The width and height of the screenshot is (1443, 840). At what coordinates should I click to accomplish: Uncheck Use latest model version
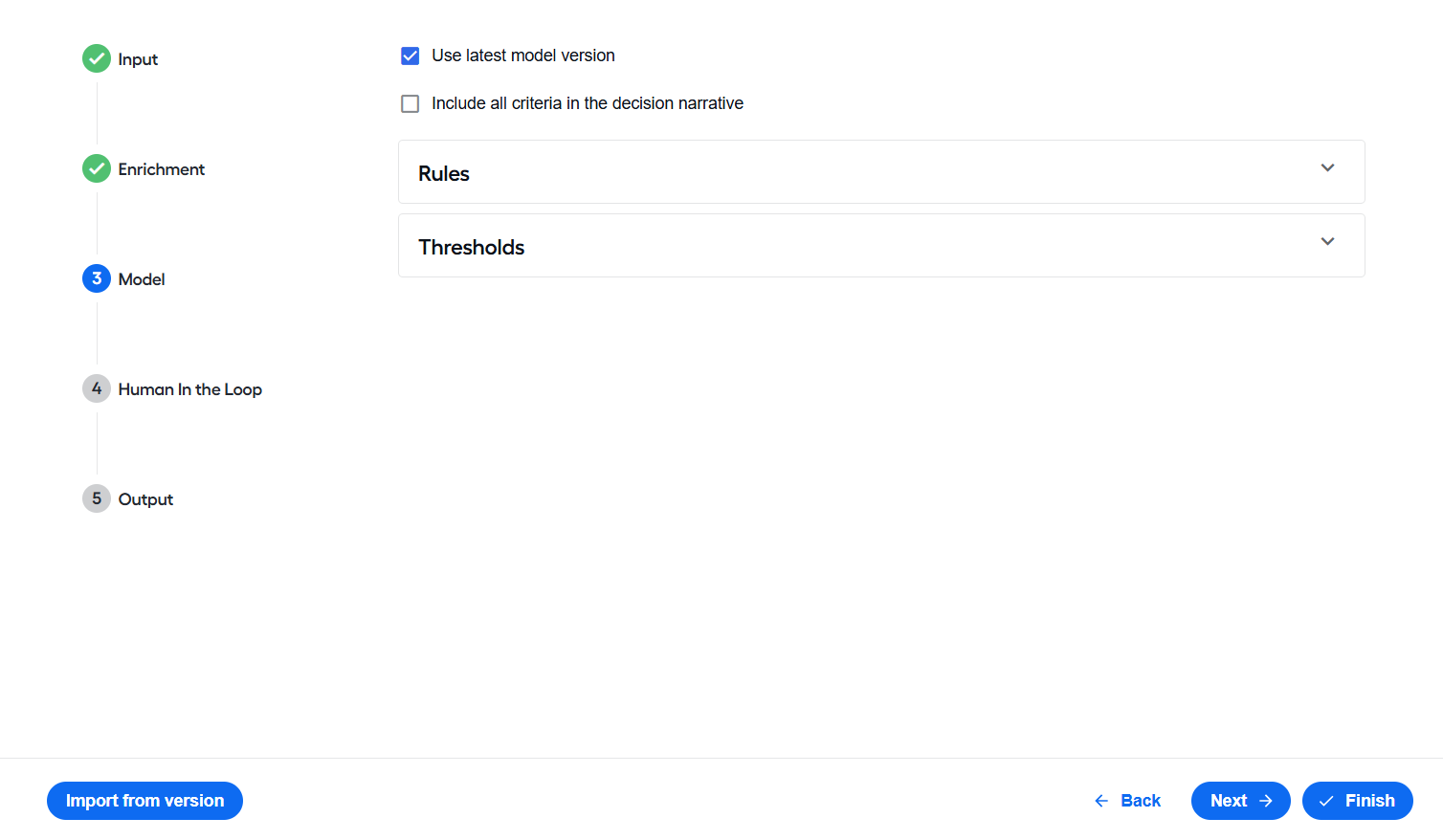click(x=411, y=55)
